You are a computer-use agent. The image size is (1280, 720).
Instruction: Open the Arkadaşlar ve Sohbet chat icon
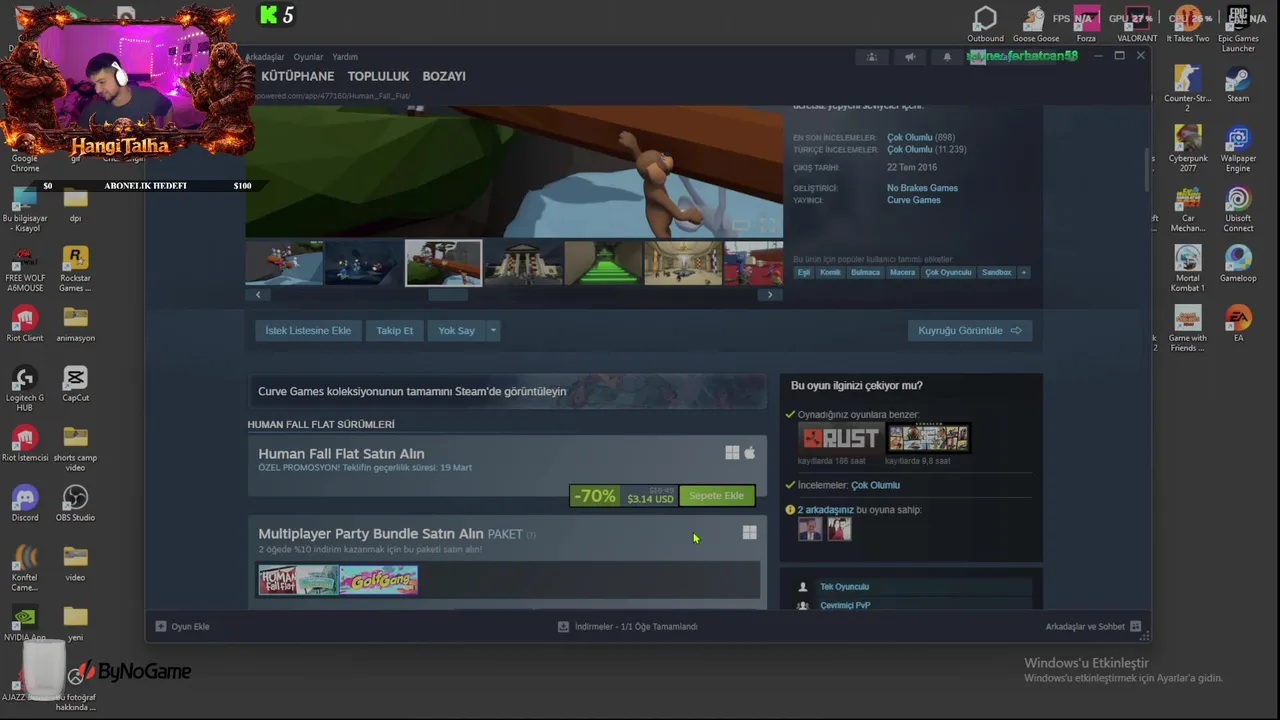[x=1135, y=626]
